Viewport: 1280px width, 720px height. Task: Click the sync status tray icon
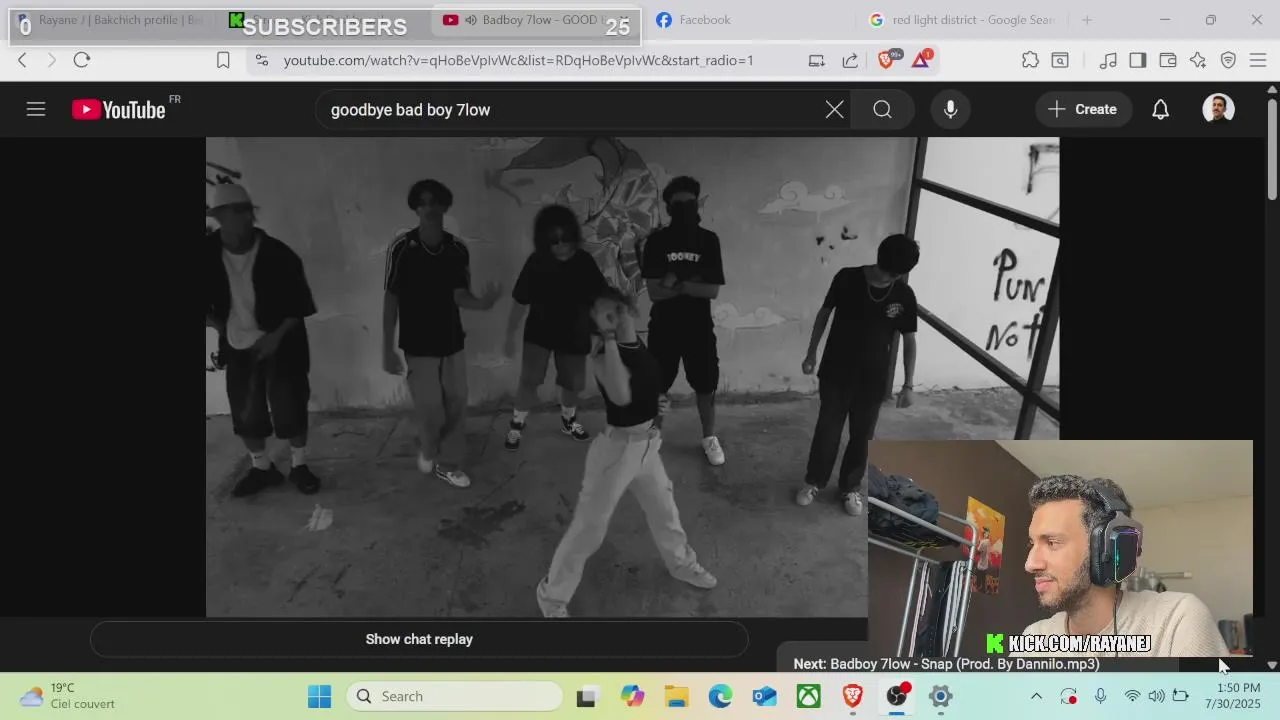[1068, 696]
